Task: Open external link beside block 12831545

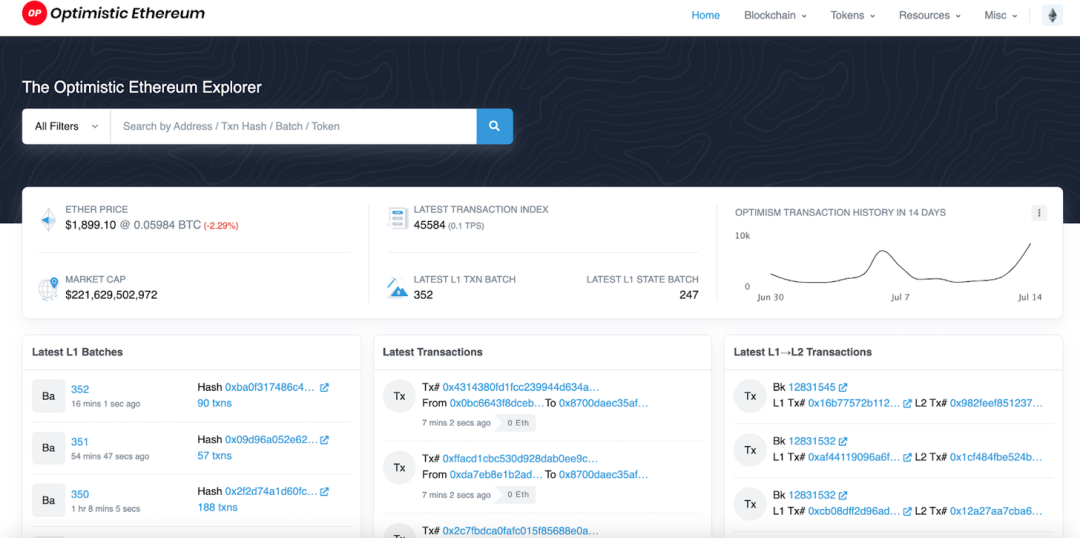Action: point(843,387)
